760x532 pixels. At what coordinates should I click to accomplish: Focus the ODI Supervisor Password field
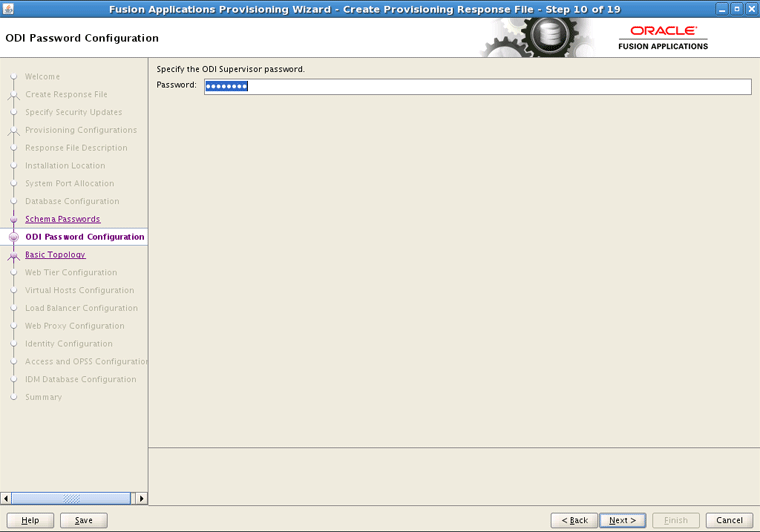click(477, 86)
